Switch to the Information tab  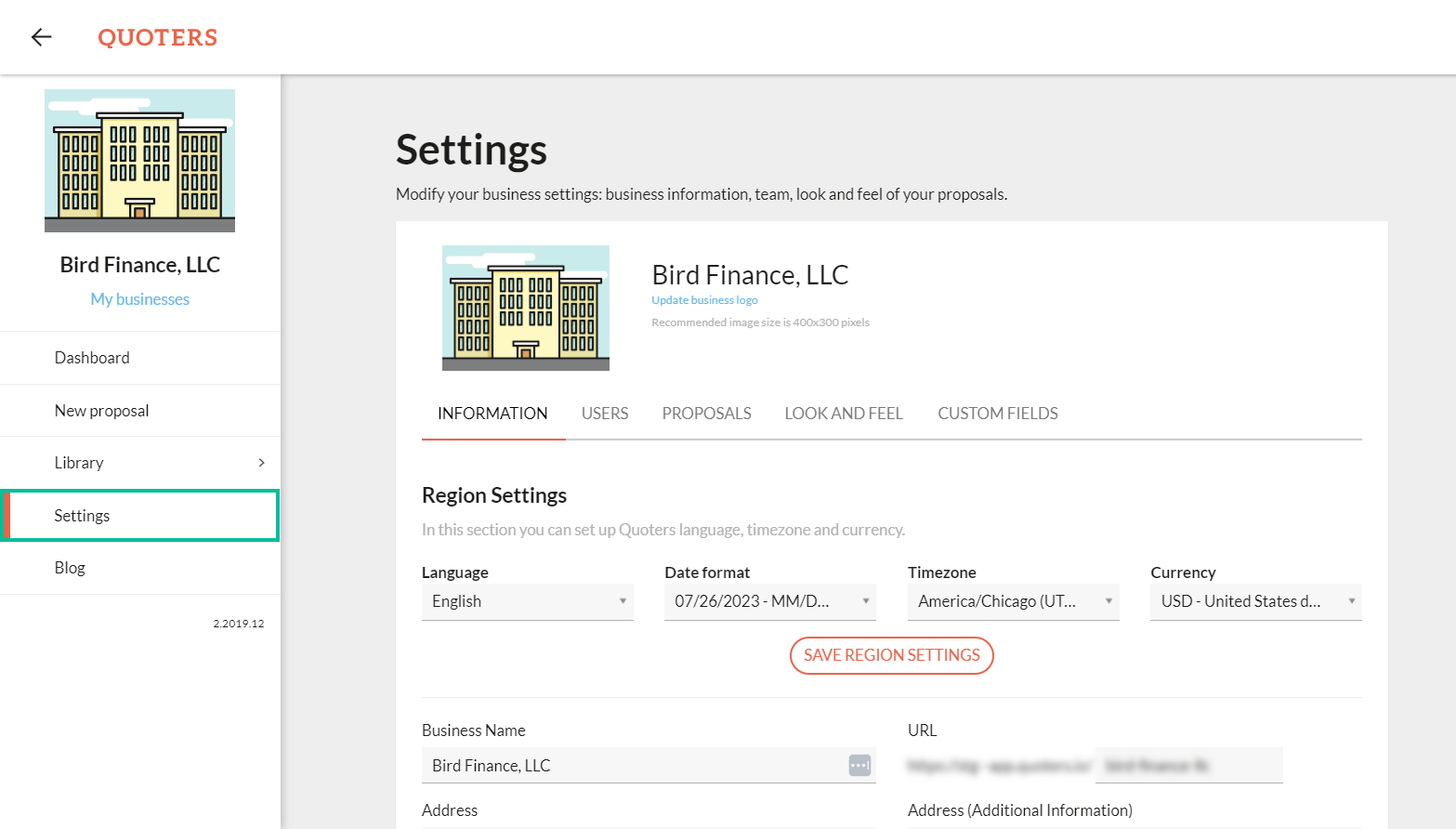pos(492,414)
